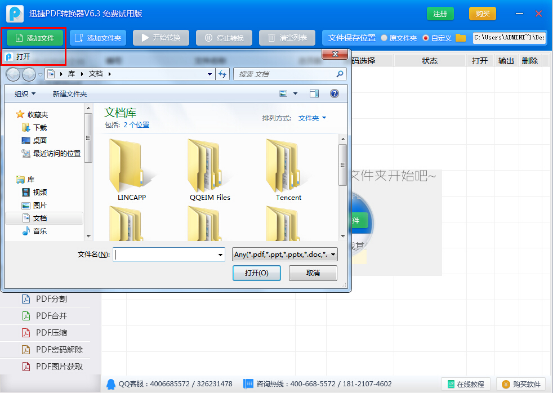Open the 组织 organize dropdown menu

[25, 94]
